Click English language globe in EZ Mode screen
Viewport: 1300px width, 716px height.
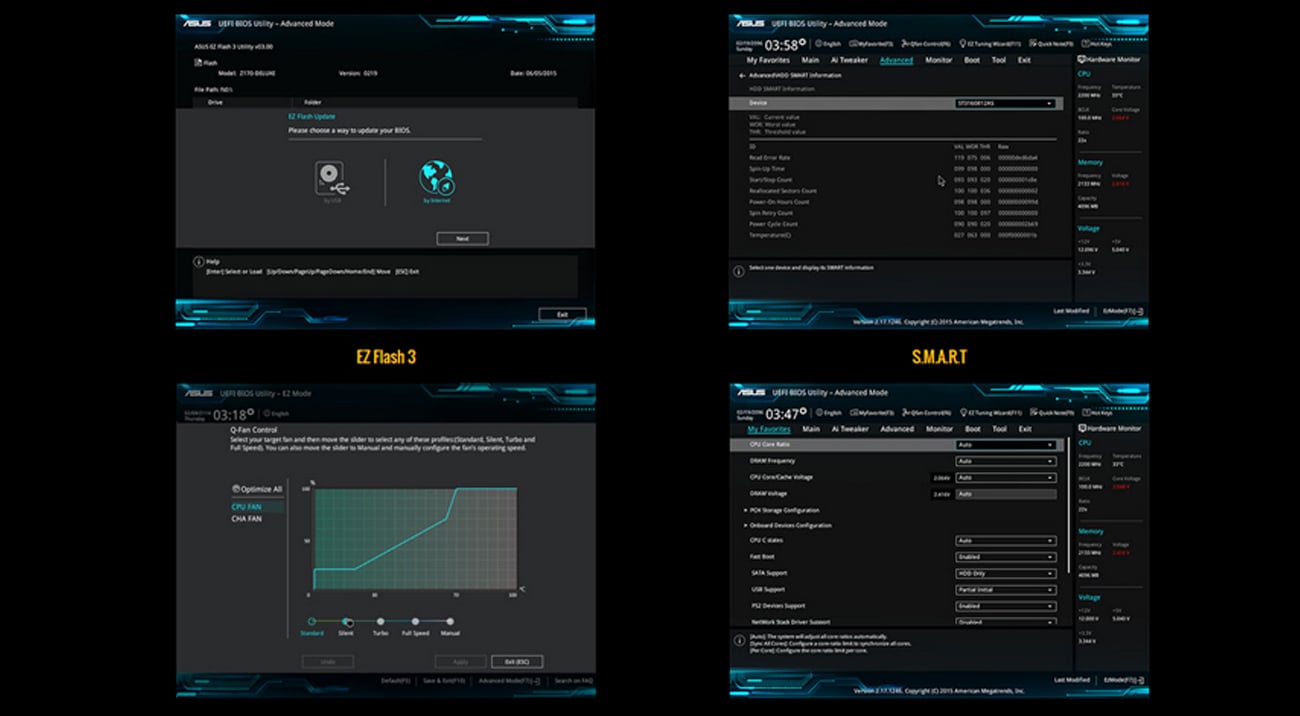coord(267,412)
